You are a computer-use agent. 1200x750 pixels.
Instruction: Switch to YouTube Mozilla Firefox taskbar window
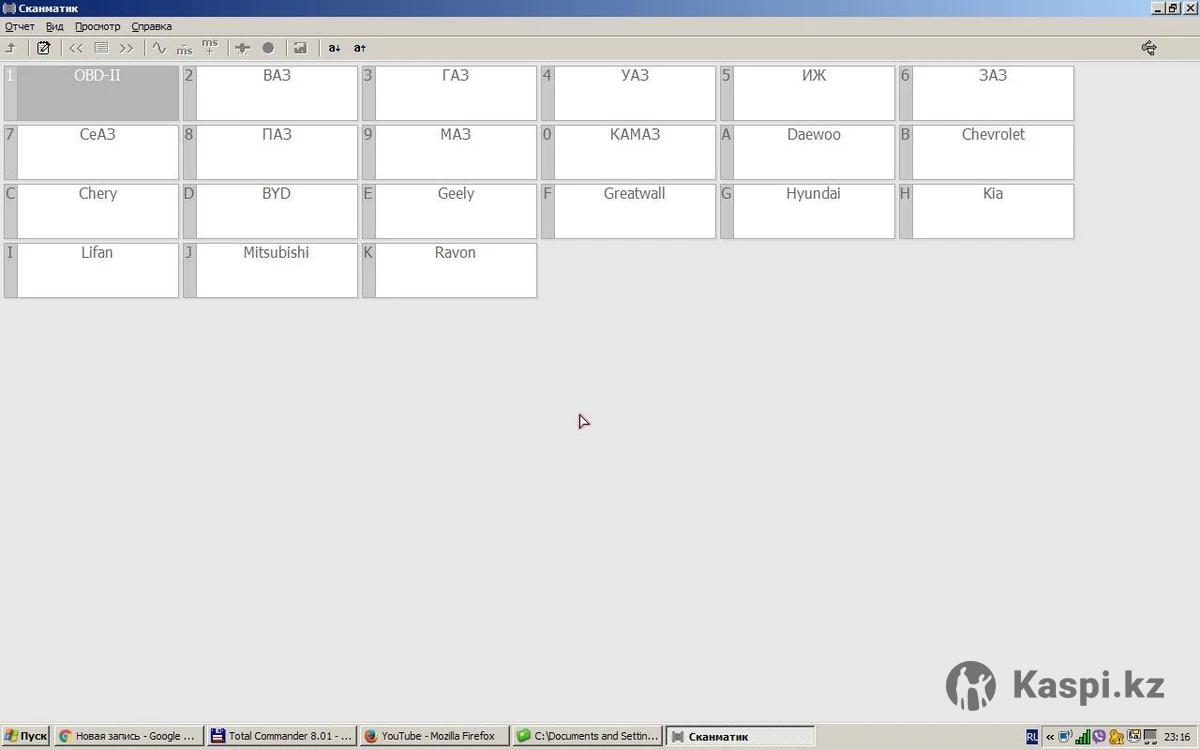coord(434,736)
